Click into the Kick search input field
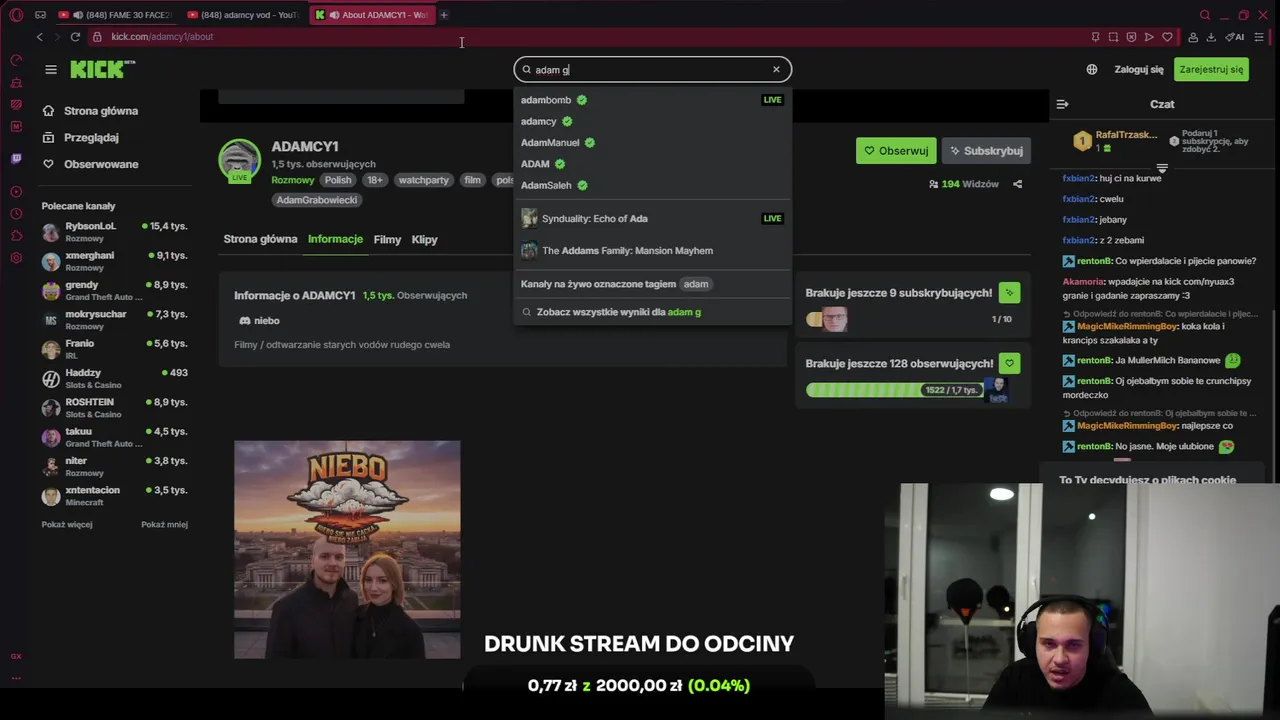This screenshot has width=1280, height=720. click(651, 69)
